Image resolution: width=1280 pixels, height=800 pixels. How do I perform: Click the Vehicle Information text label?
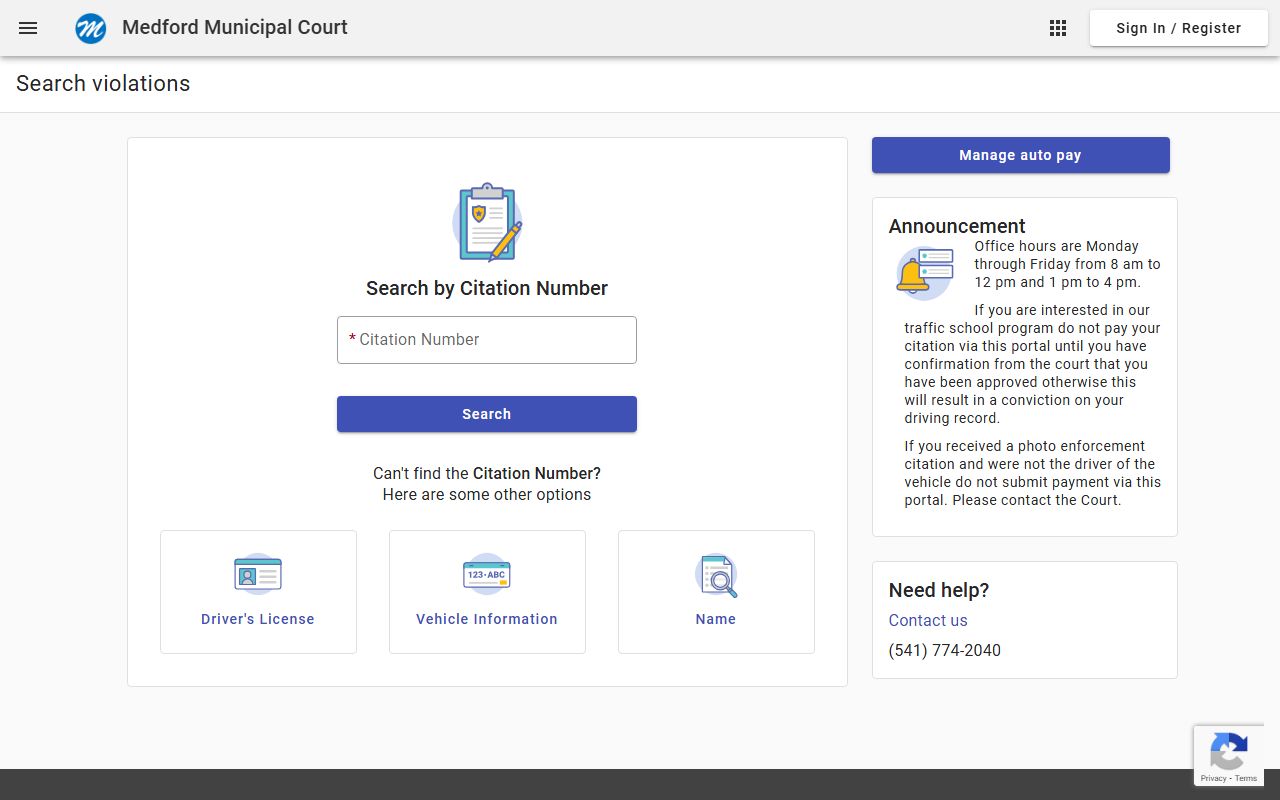487,619
